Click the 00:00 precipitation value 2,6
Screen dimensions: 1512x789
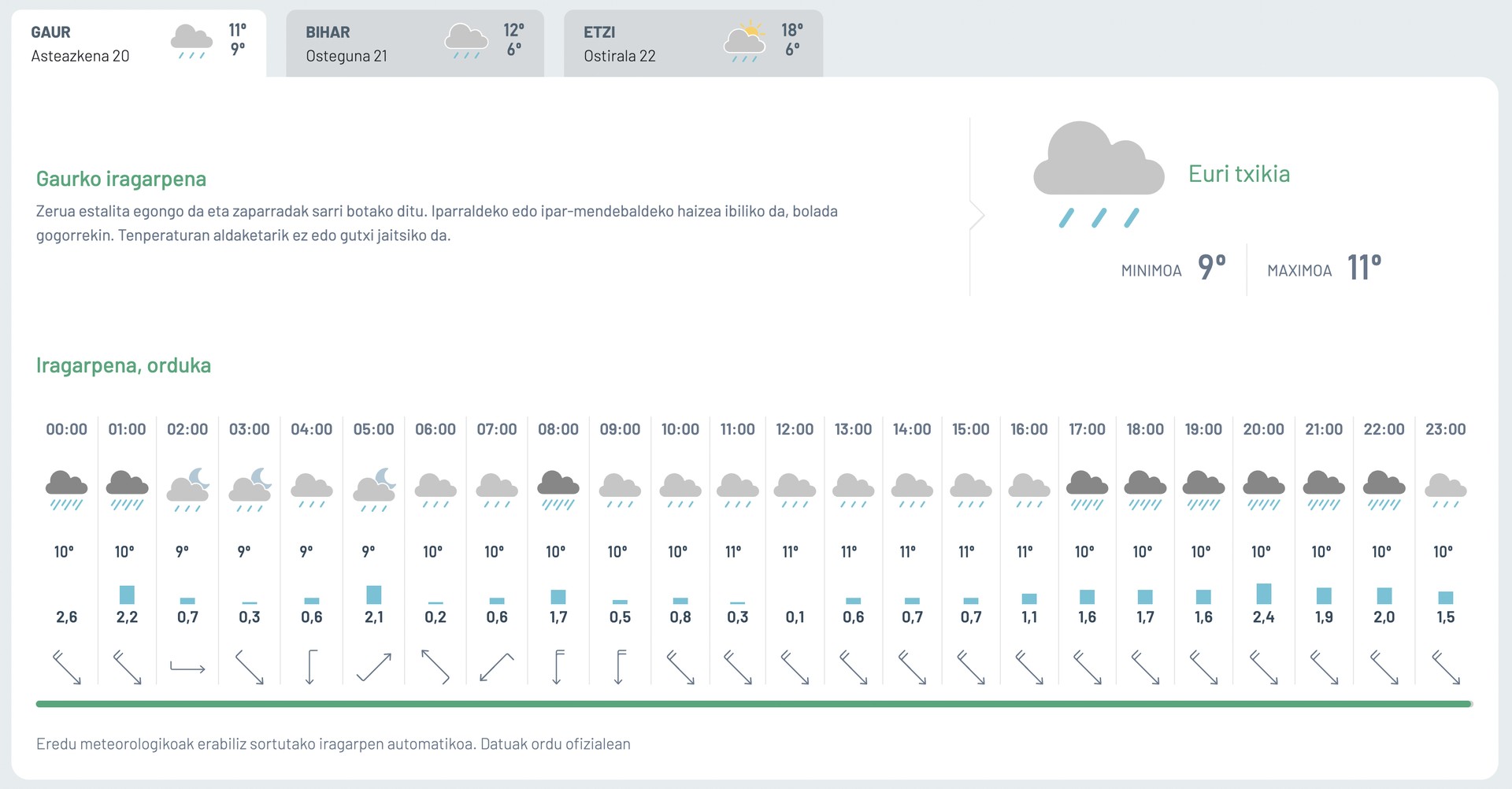pyautogui.click(x=67, y=617)
